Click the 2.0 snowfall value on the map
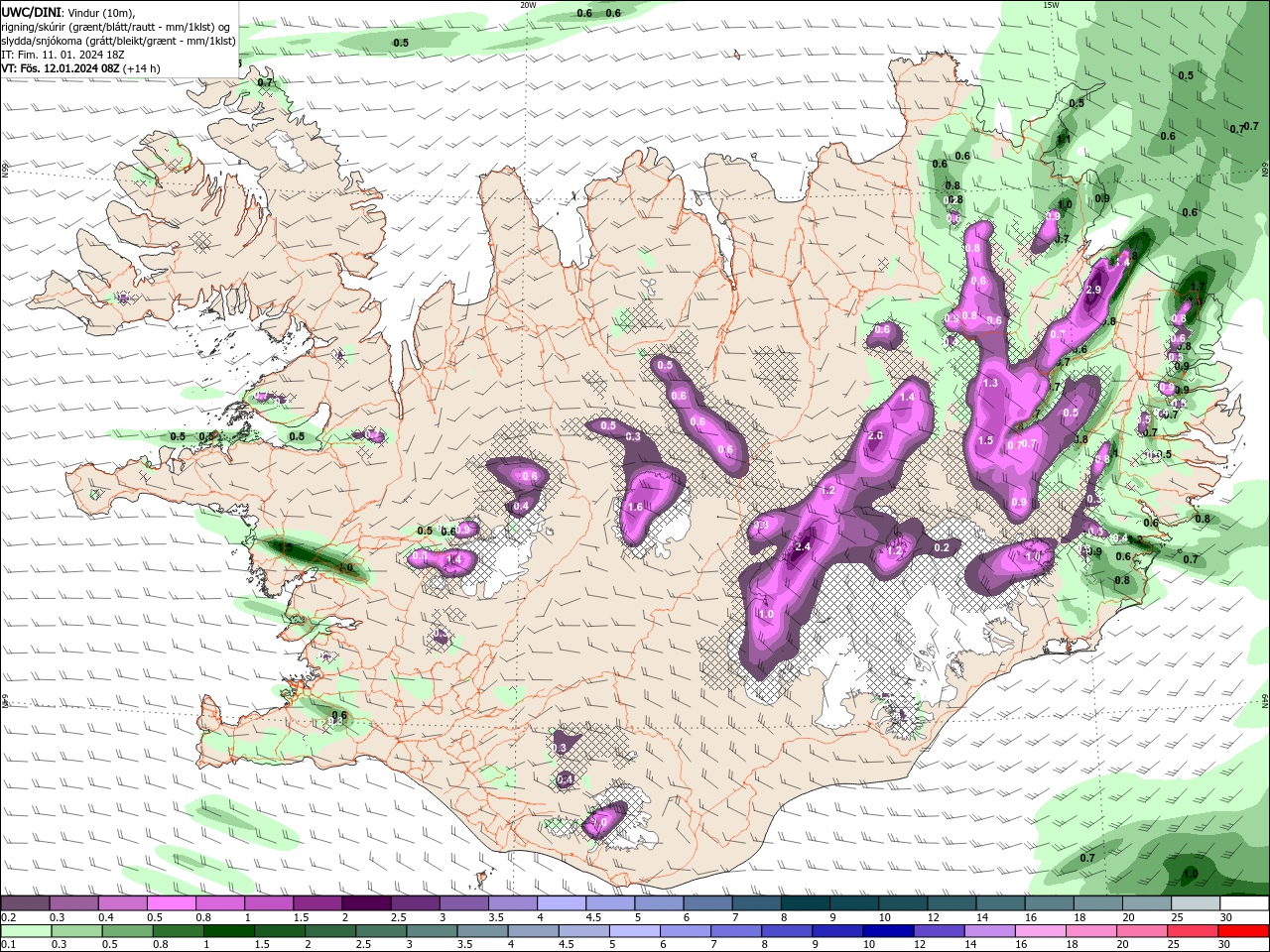 point(876,436)
